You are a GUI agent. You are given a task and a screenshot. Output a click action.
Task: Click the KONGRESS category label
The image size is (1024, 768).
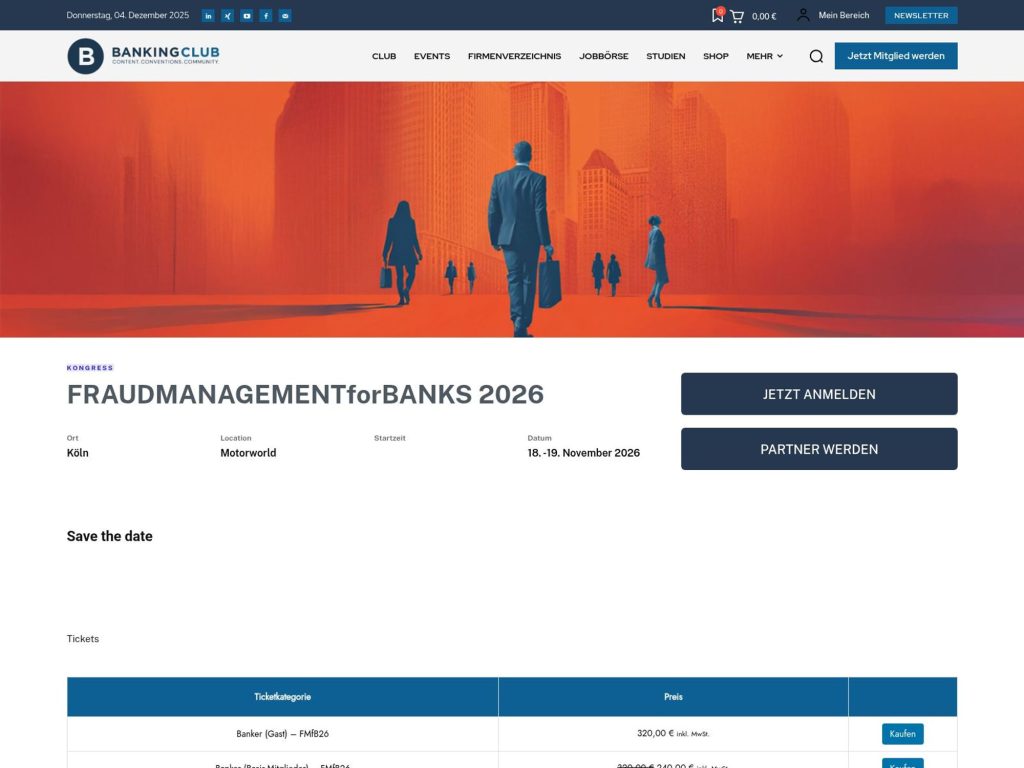pyautogui.click(x=90, y=367)
